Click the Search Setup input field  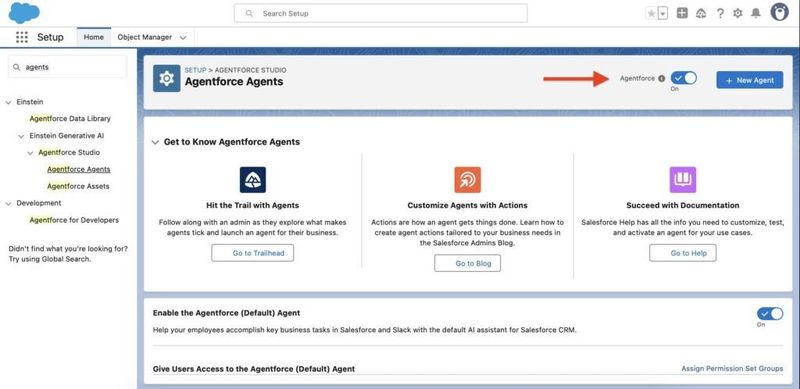click(381, 13)
